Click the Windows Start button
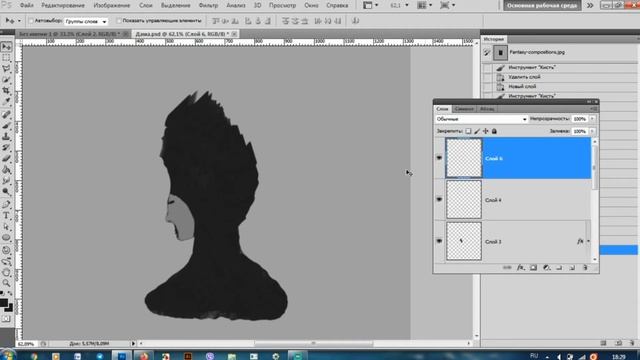Image resolution: width=640 pixels, height=360 pixels. [x=7, y=355]
